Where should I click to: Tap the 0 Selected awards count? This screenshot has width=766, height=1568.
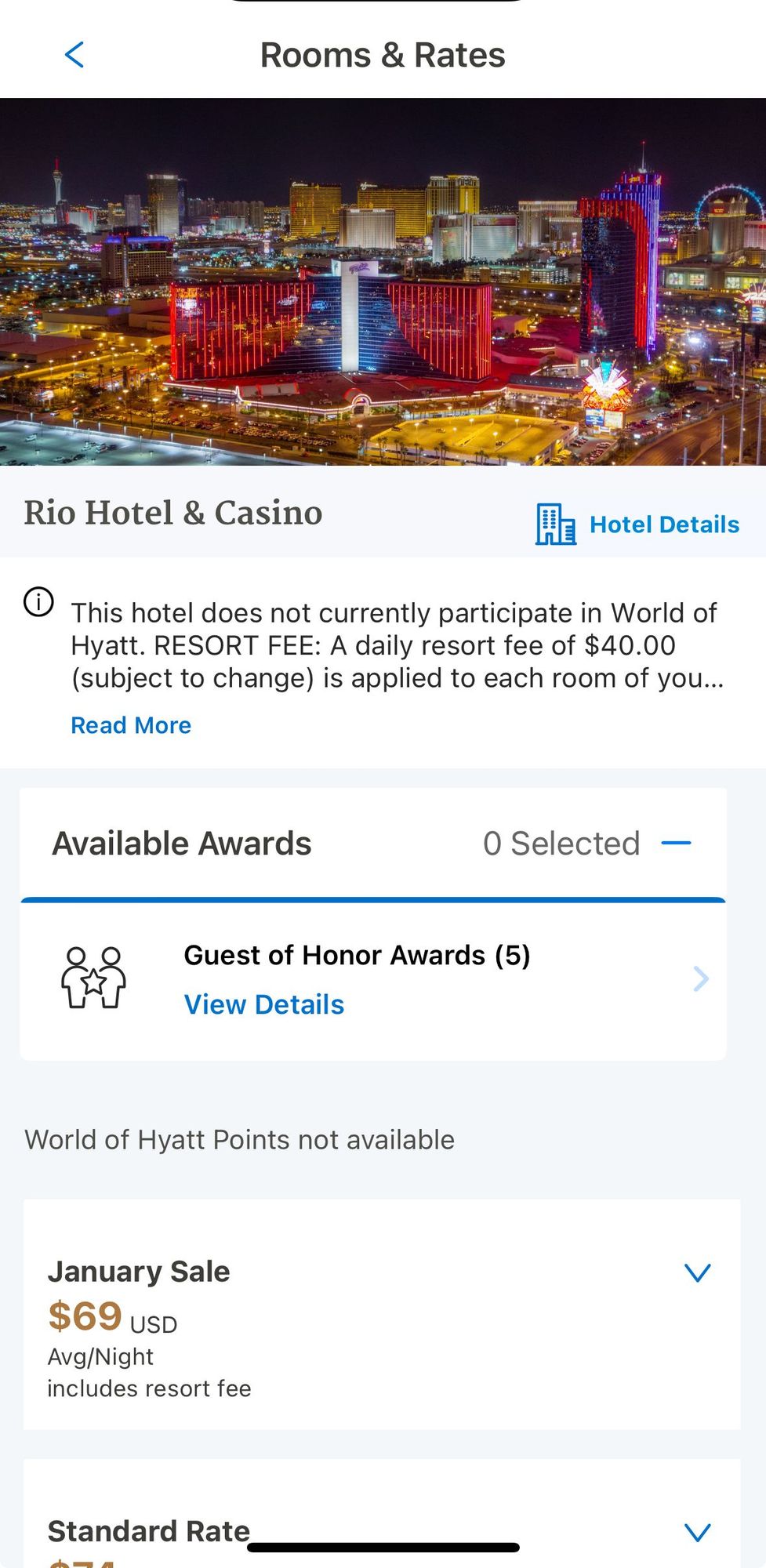coord(561,844)
